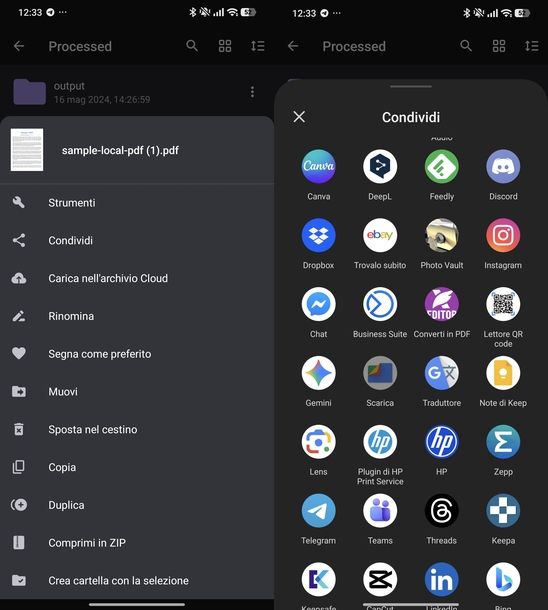The height and width of the screenshot is (610, 548).
Task: Share to Photo Vault
Action: [x=441, y=235]
